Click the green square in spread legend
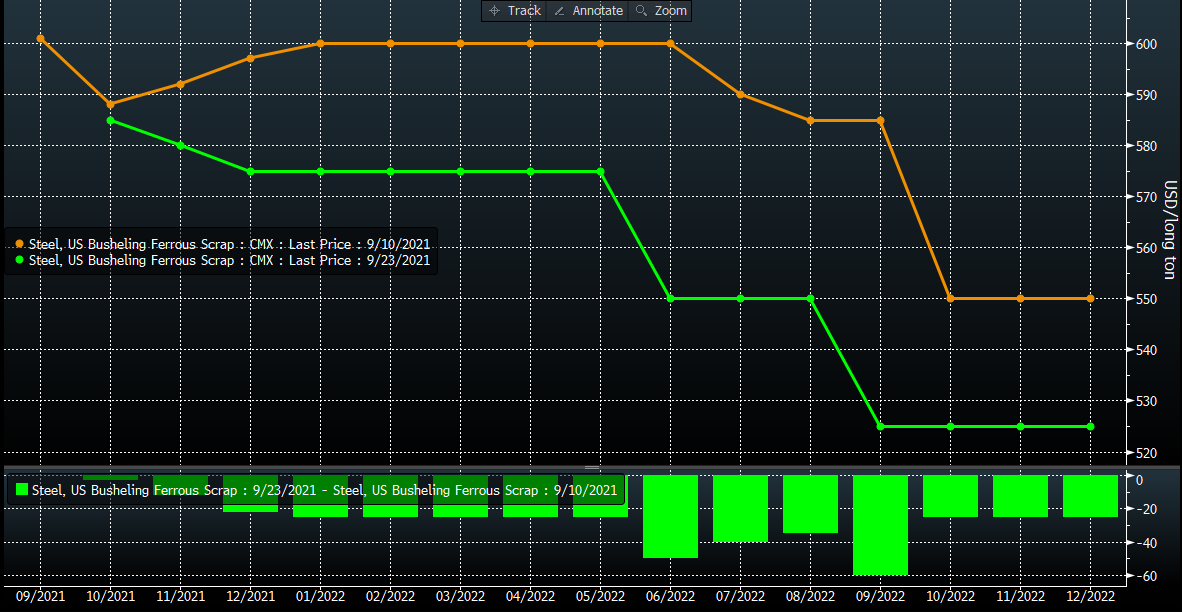Screen dimensions: 1182x612 point(20,490)
